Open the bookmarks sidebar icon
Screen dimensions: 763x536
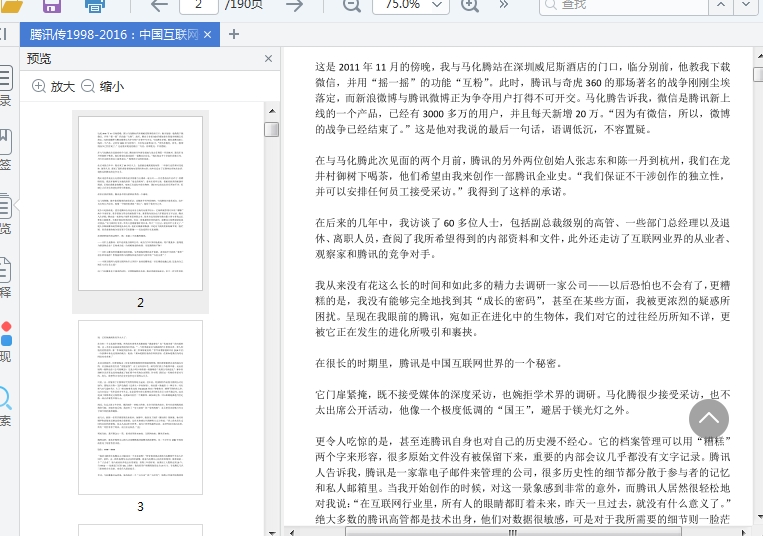[5, 149]
